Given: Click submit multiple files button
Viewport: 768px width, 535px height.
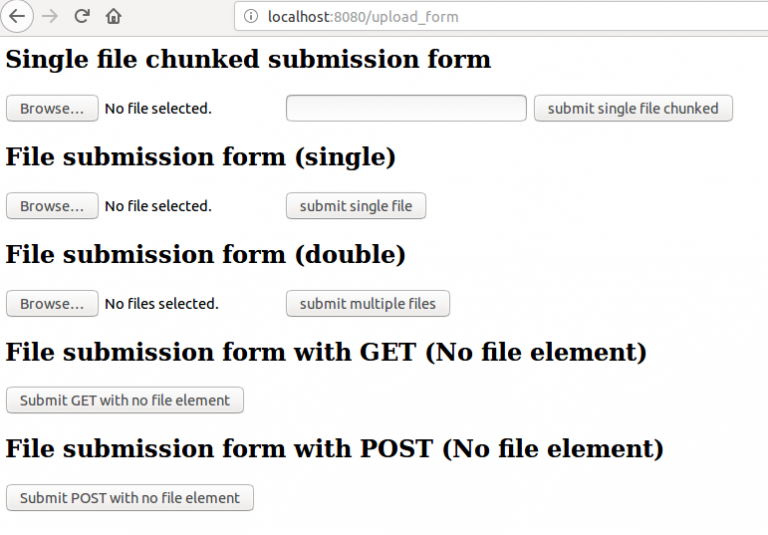Looking at the screenshot, I should pyautogui.click(x=368, y=304).
